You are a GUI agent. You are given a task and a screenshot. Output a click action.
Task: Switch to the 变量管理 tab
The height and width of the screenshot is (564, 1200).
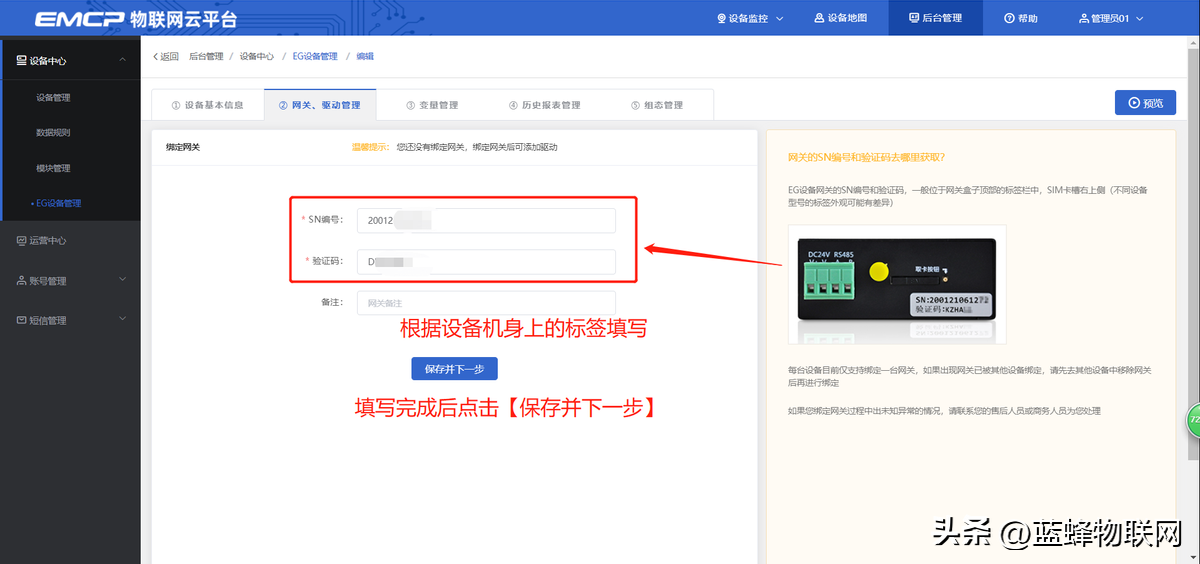432,105
